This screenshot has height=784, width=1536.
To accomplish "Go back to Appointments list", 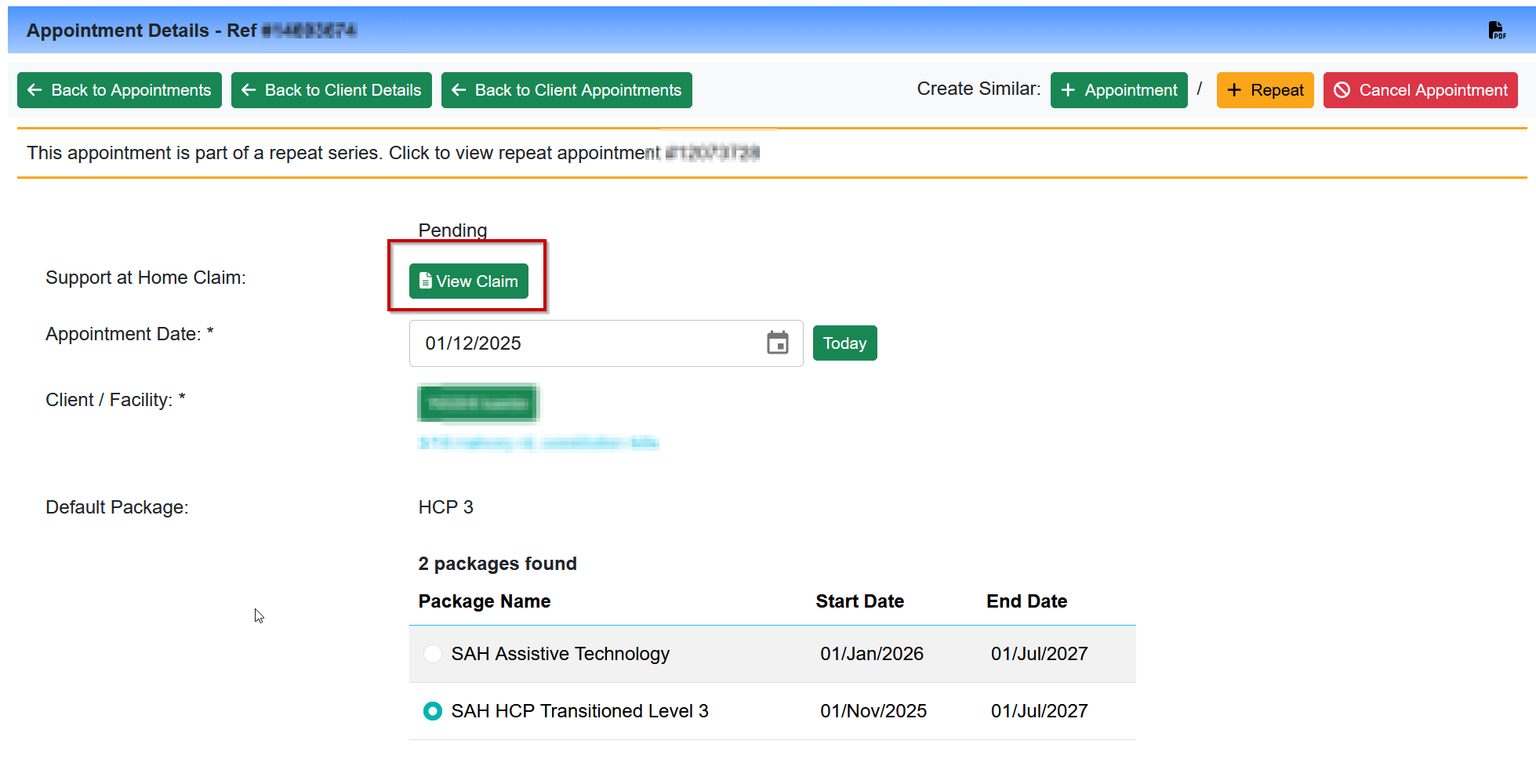I will click(119, 90).
